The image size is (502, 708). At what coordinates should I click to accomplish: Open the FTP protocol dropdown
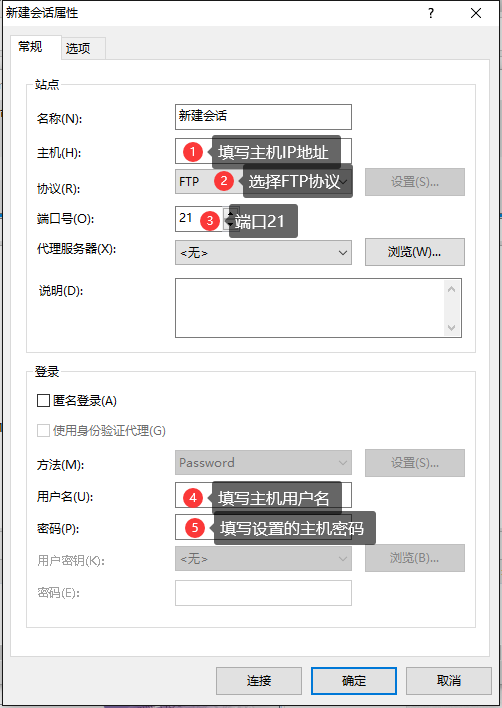tap(263, 182)
